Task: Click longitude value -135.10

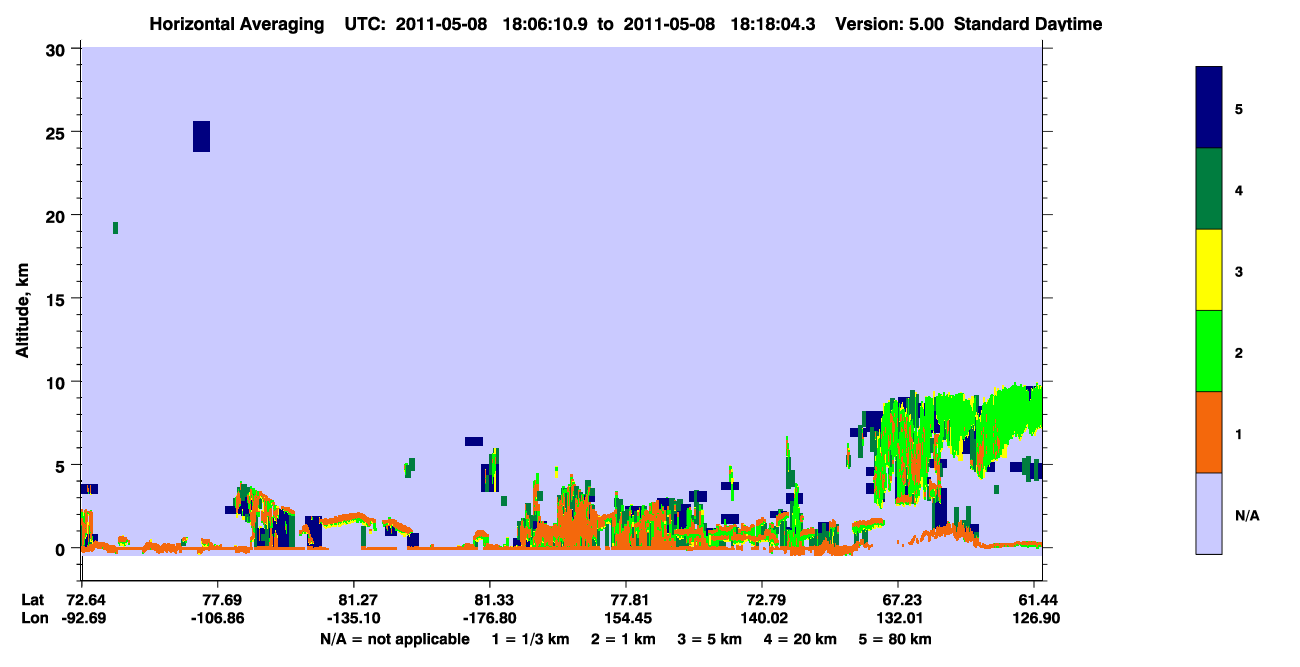Action: [x=354, y=618]
